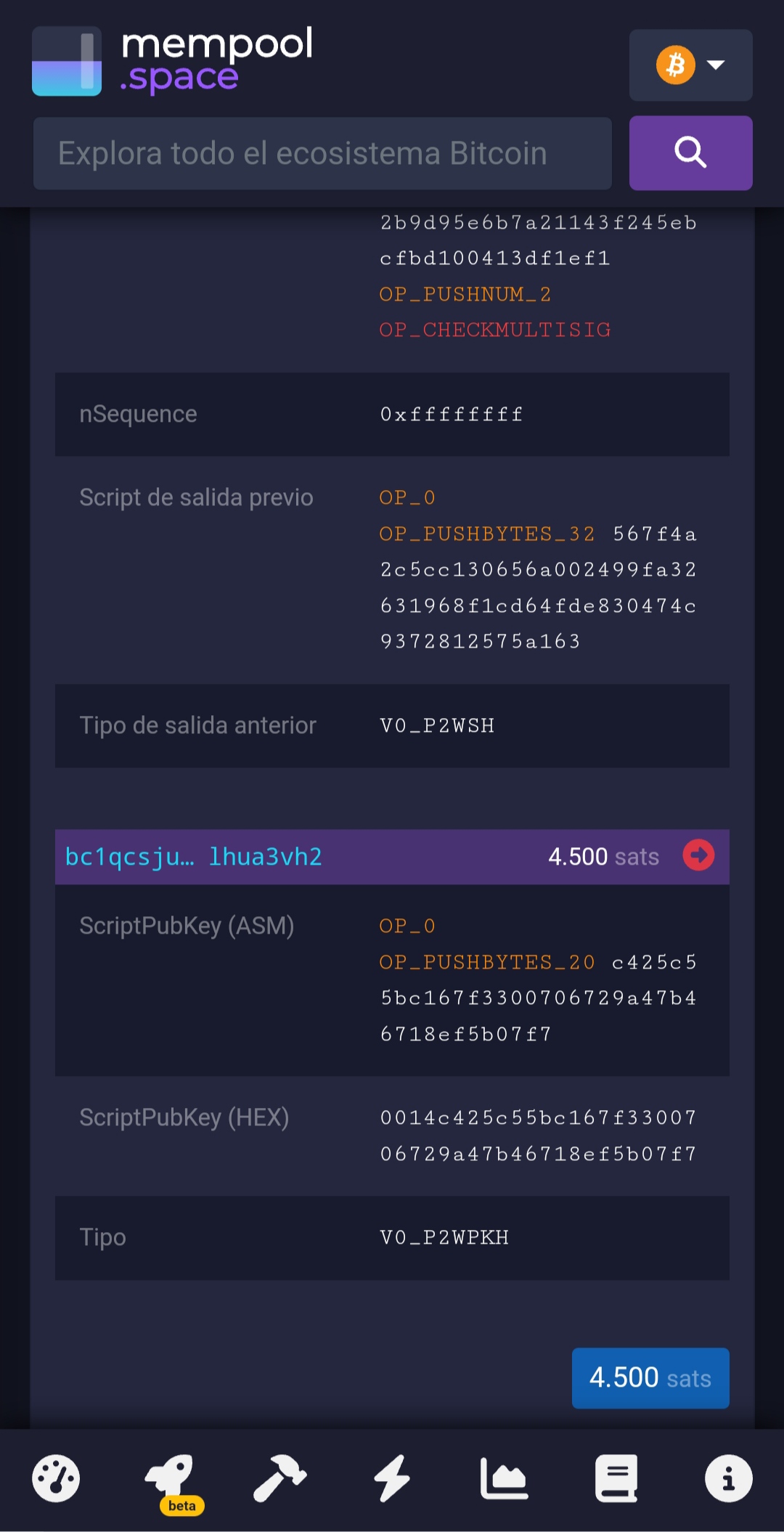Click the OP_CHECKMULTISIG opcode text
This screenshot has width=784, height=1532.
(x=495, y=330)
